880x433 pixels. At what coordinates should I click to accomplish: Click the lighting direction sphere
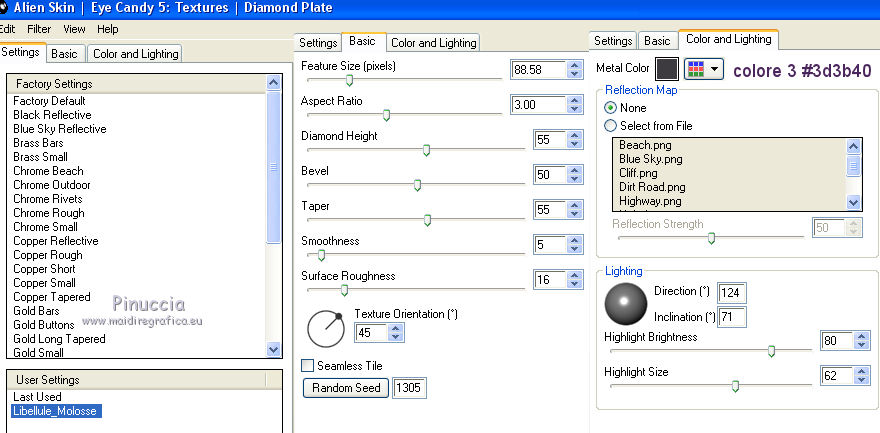click(x=626, y=304)
